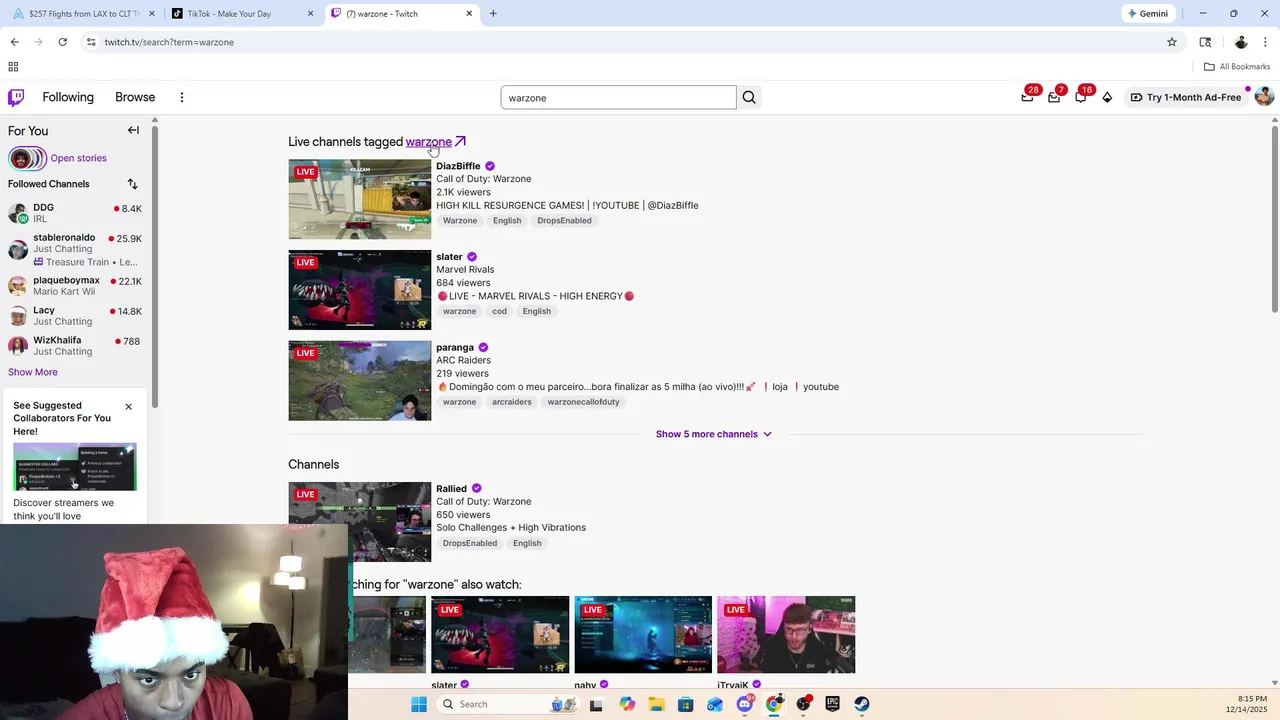
Task: Open Twitch notifications inbox with 28 badge
Action: tap(1027, 97)
